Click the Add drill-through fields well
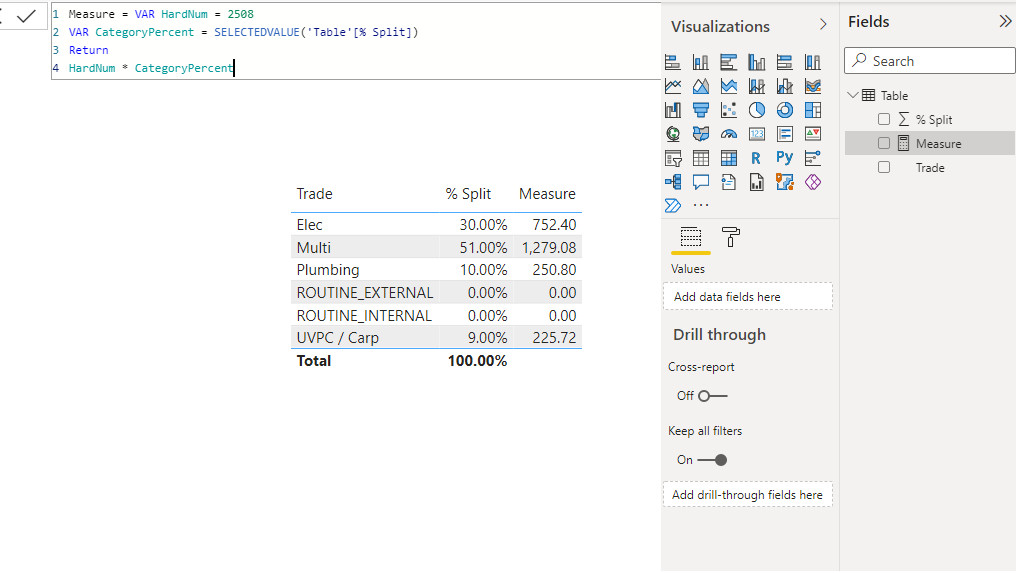The image size is (1020, 574). tap(747, 495)
